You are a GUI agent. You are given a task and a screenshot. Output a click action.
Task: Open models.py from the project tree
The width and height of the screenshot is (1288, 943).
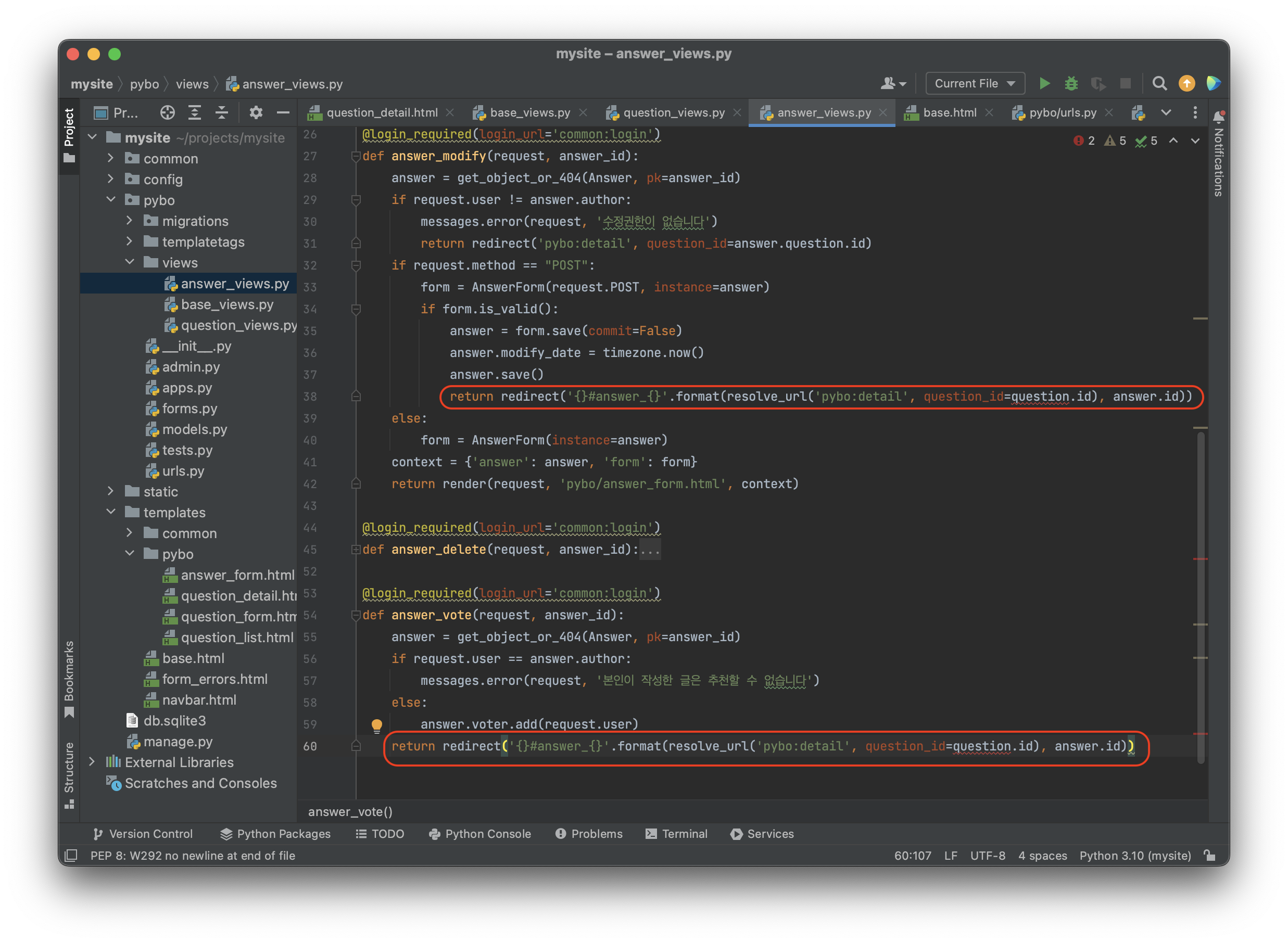click(194, 429)
